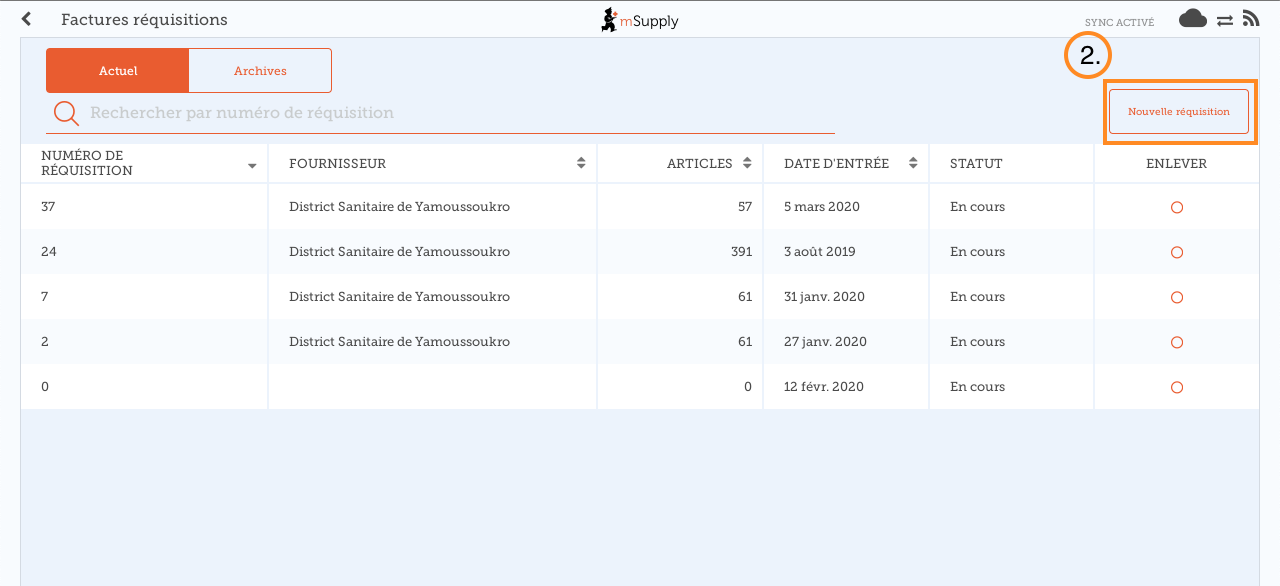Switch to the Archives tab
Screen dimensions: 1280x586
click(x=260, y=71)
